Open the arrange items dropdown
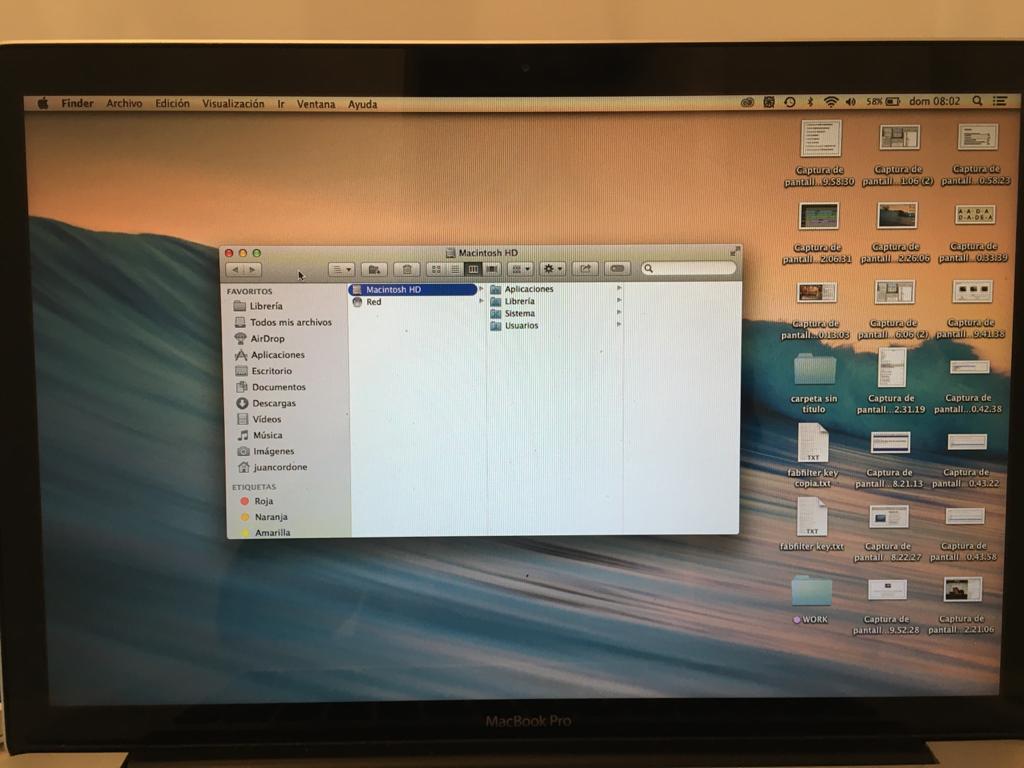 point(520,269)
